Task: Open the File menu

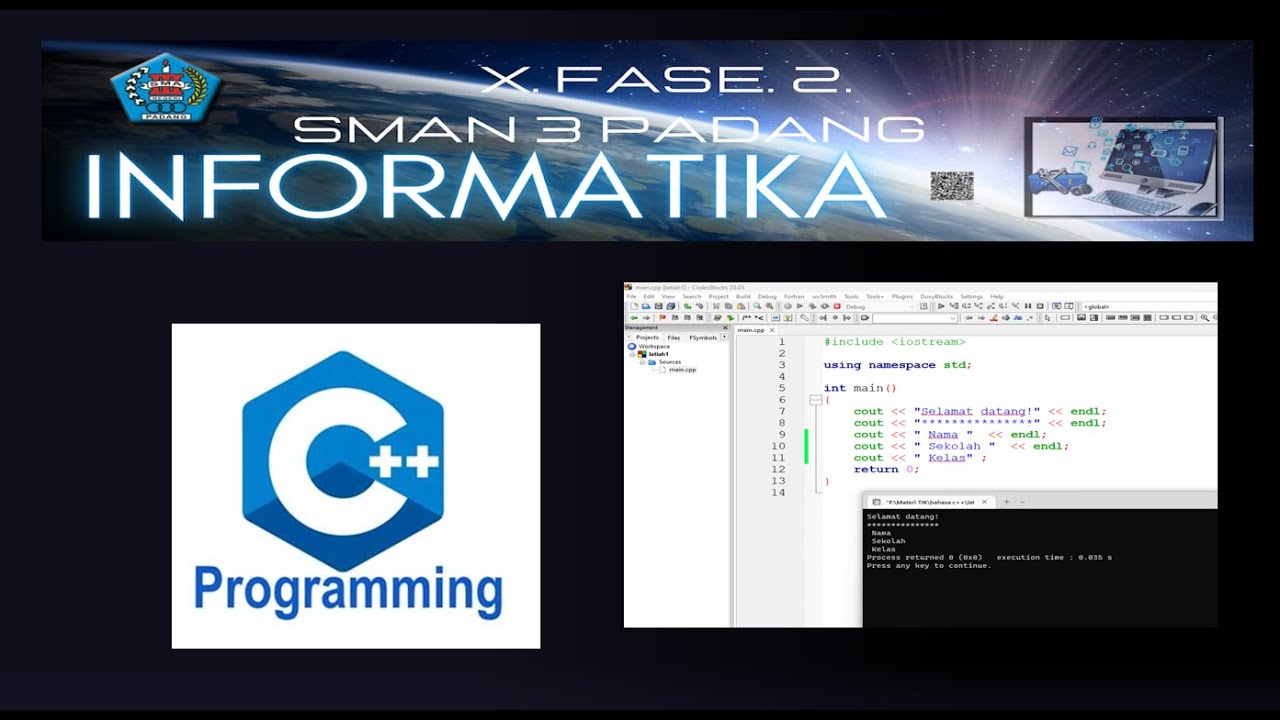Action: coord(631,296)
